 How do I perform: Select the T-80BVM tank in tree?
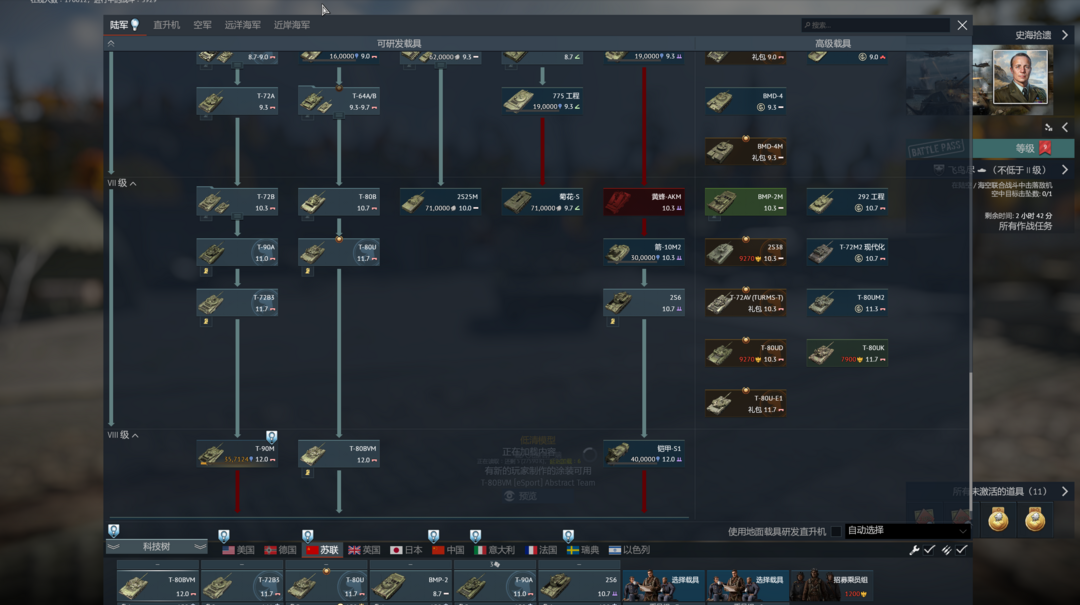pos(339,453)
